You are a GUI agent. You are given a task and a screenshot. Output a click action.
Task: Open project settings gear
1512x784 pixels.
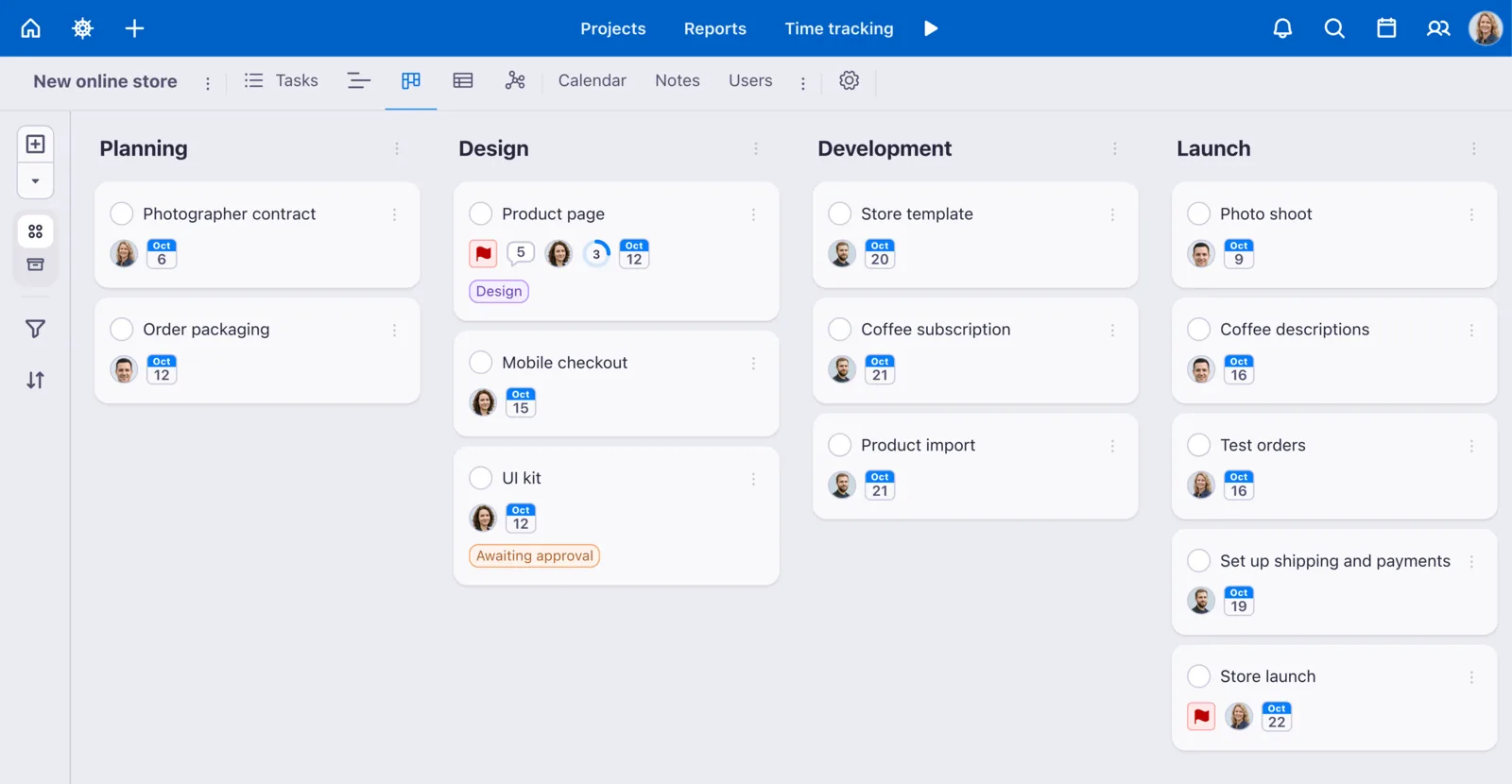(850, 81)
